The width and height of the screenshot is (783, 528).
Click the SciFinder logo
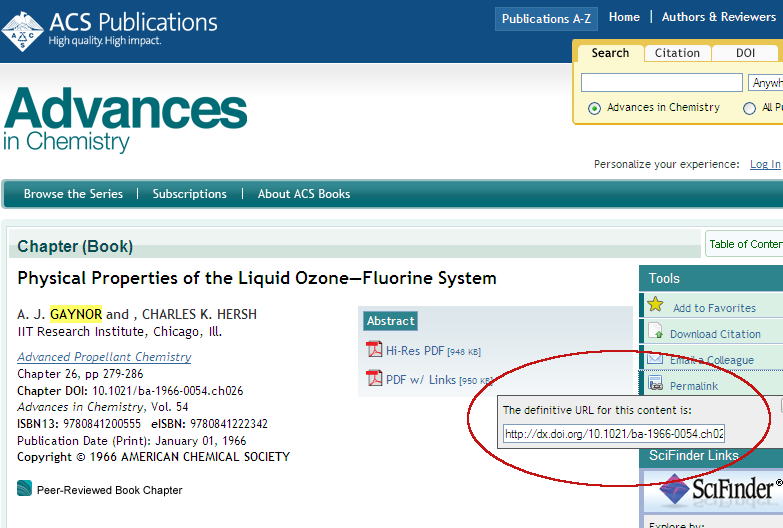click(719, 489)
